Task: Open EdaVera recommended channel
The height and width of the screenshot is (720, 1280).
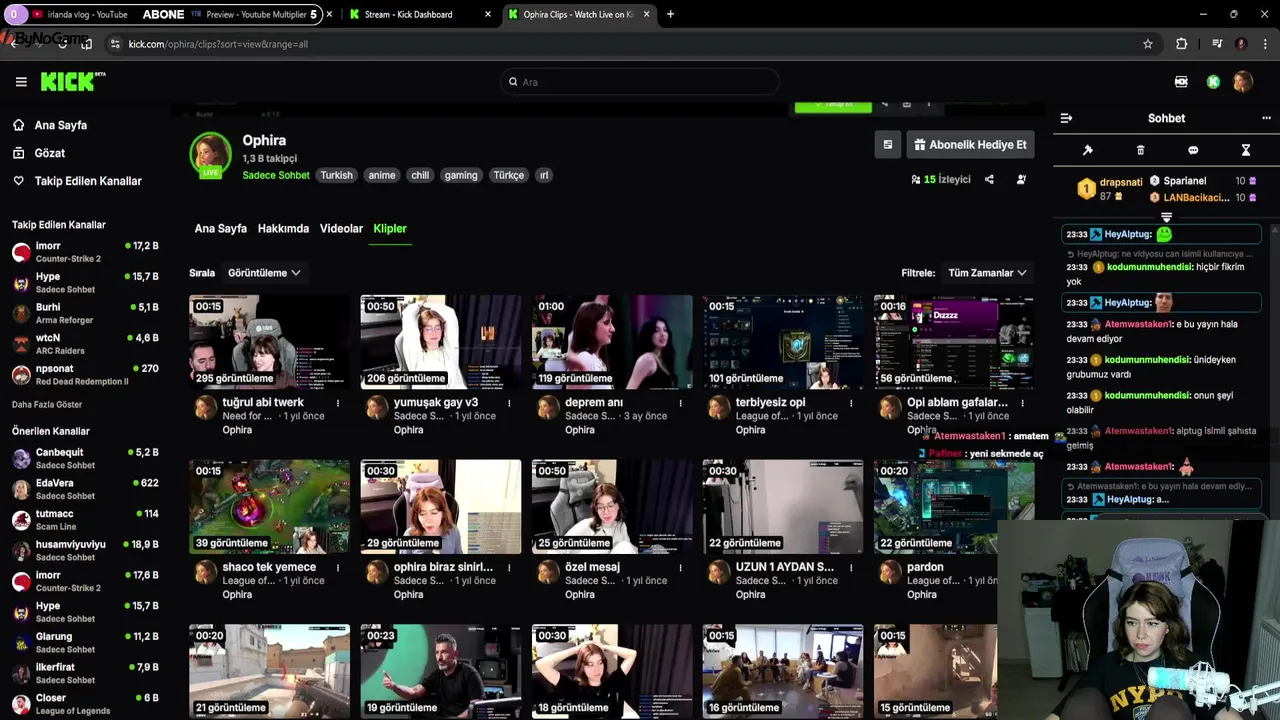Action: pos(85,489)
